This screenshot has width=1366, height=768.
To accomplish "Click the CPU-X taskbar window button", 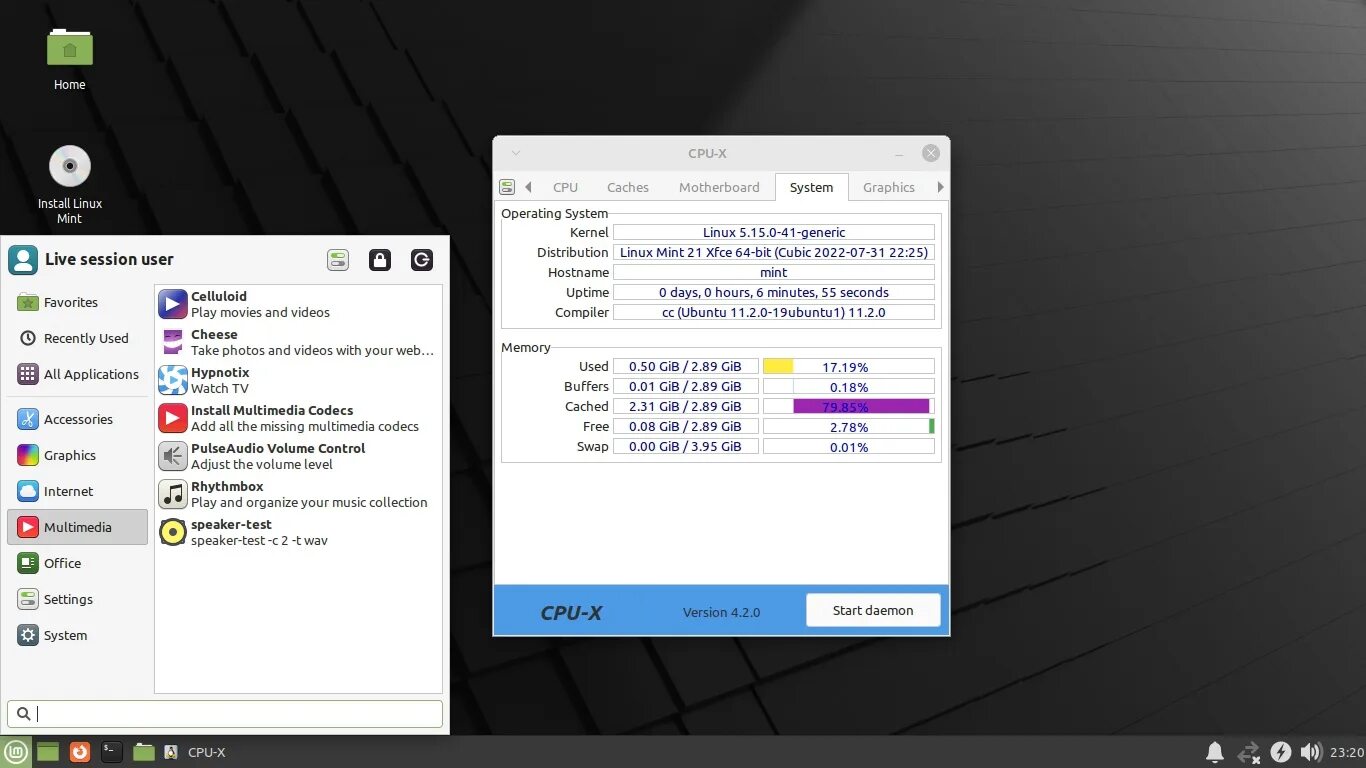I will (196, 752).
